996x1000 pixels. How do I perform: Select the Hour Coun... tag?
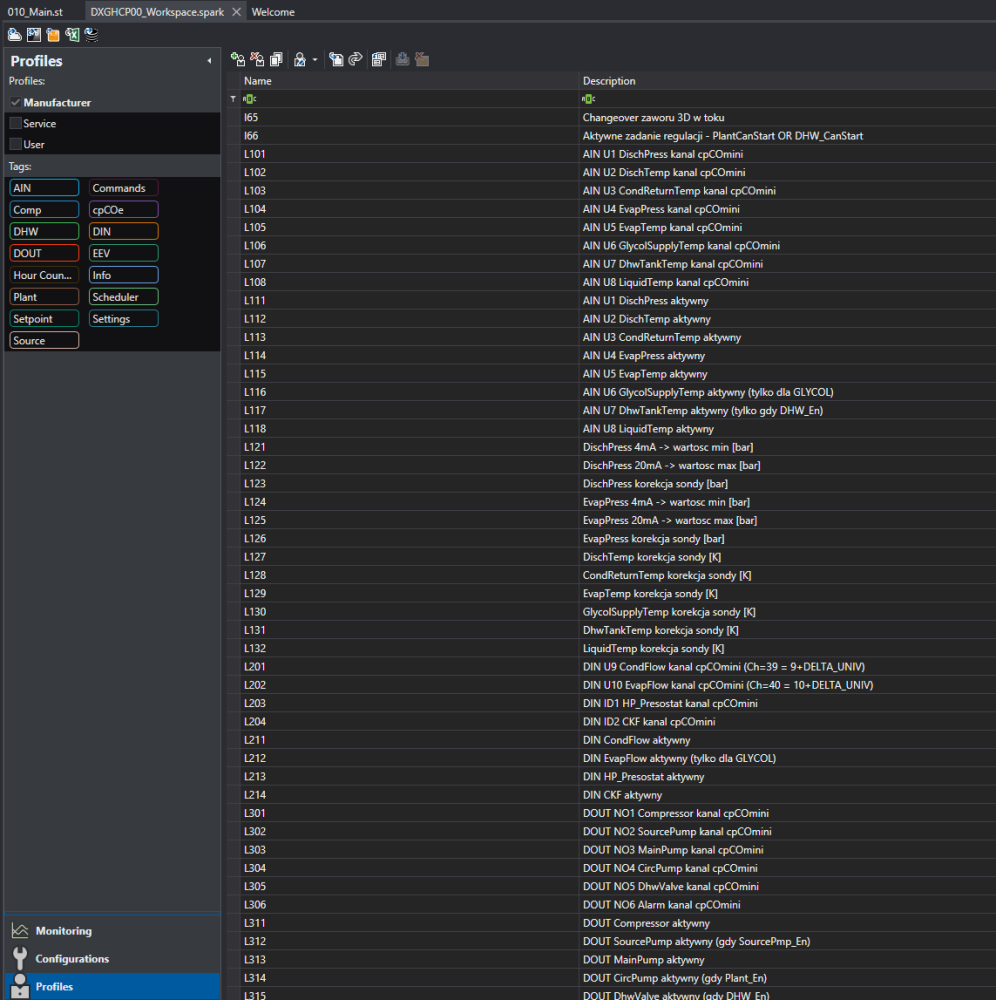click(44, 275)
